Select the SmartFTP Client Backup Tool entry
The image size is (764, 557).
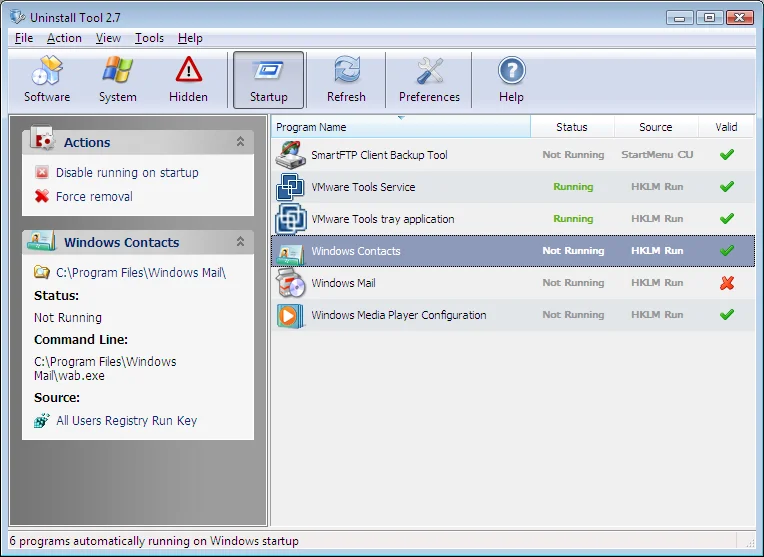click(x=379, y=155)
